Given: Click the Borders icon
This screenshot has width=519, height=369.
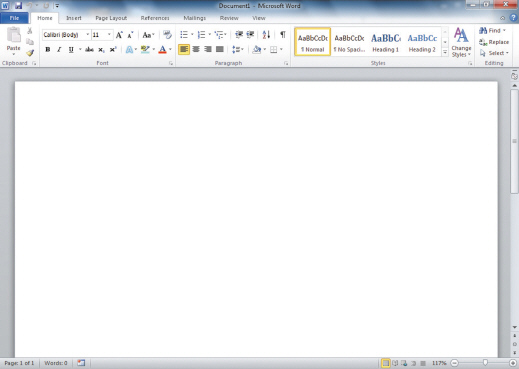Looking at the screenshot, I should click(x=273, y=50).
